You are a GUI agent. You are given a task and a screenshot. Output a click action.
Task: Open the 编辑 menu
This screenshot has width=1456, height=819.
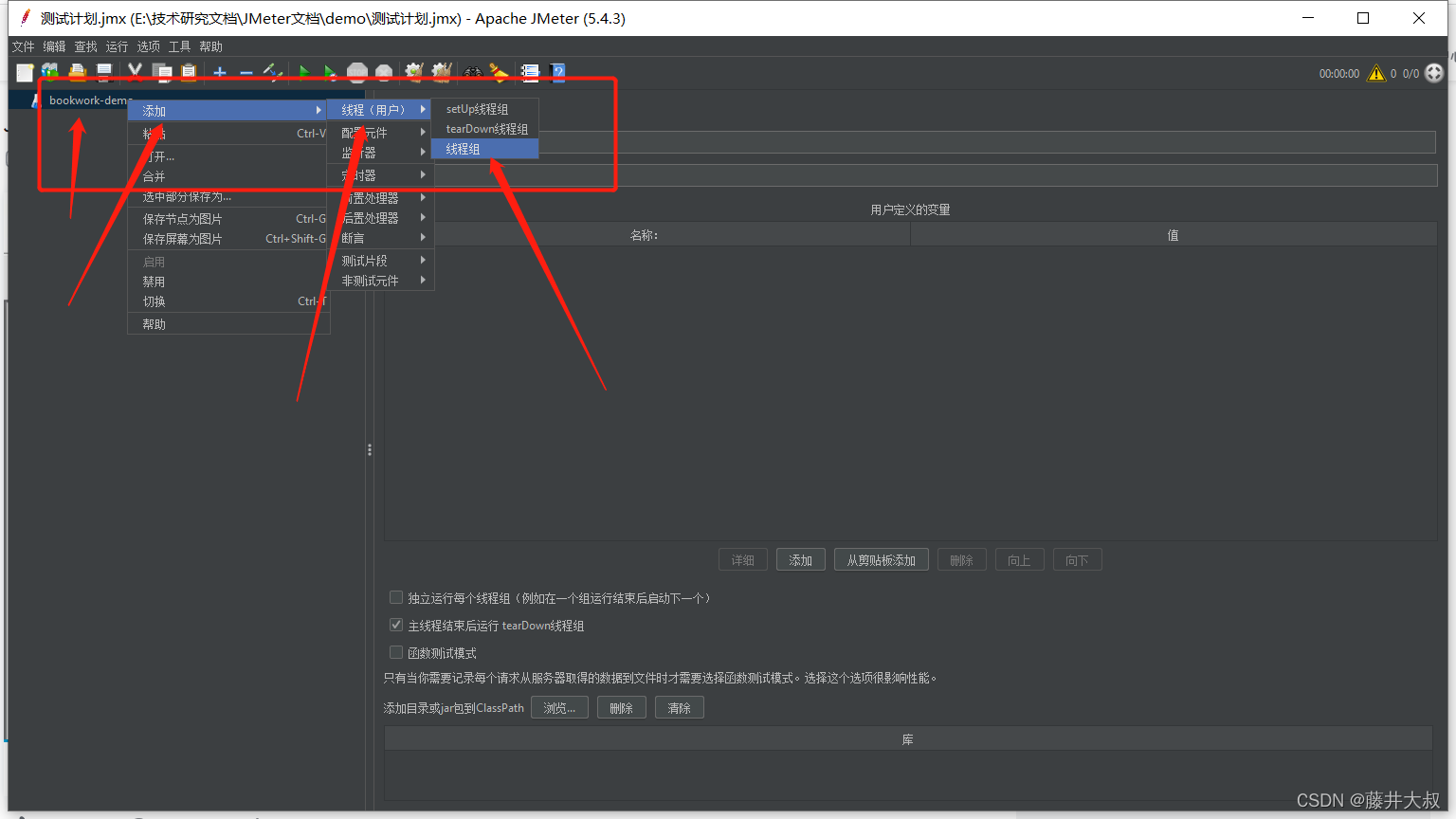54,46
